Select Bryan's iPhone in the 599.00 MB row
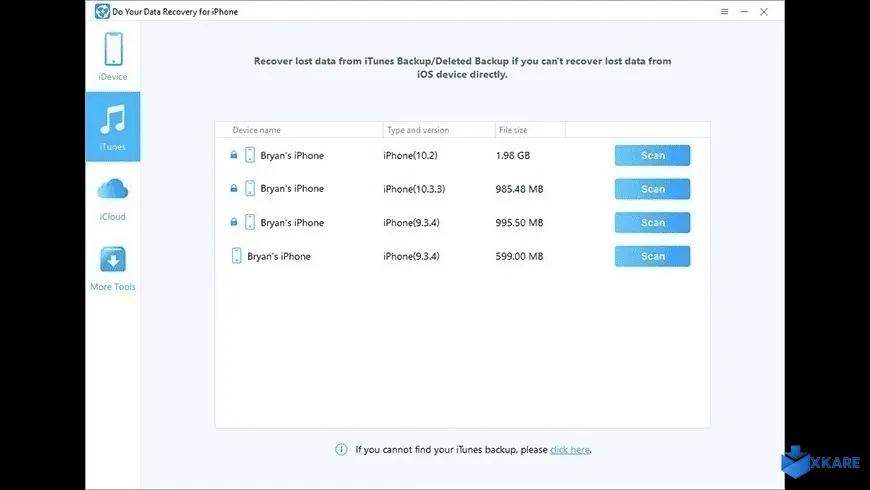Viewport: 870px width, 490px height. tap(279, 256)
